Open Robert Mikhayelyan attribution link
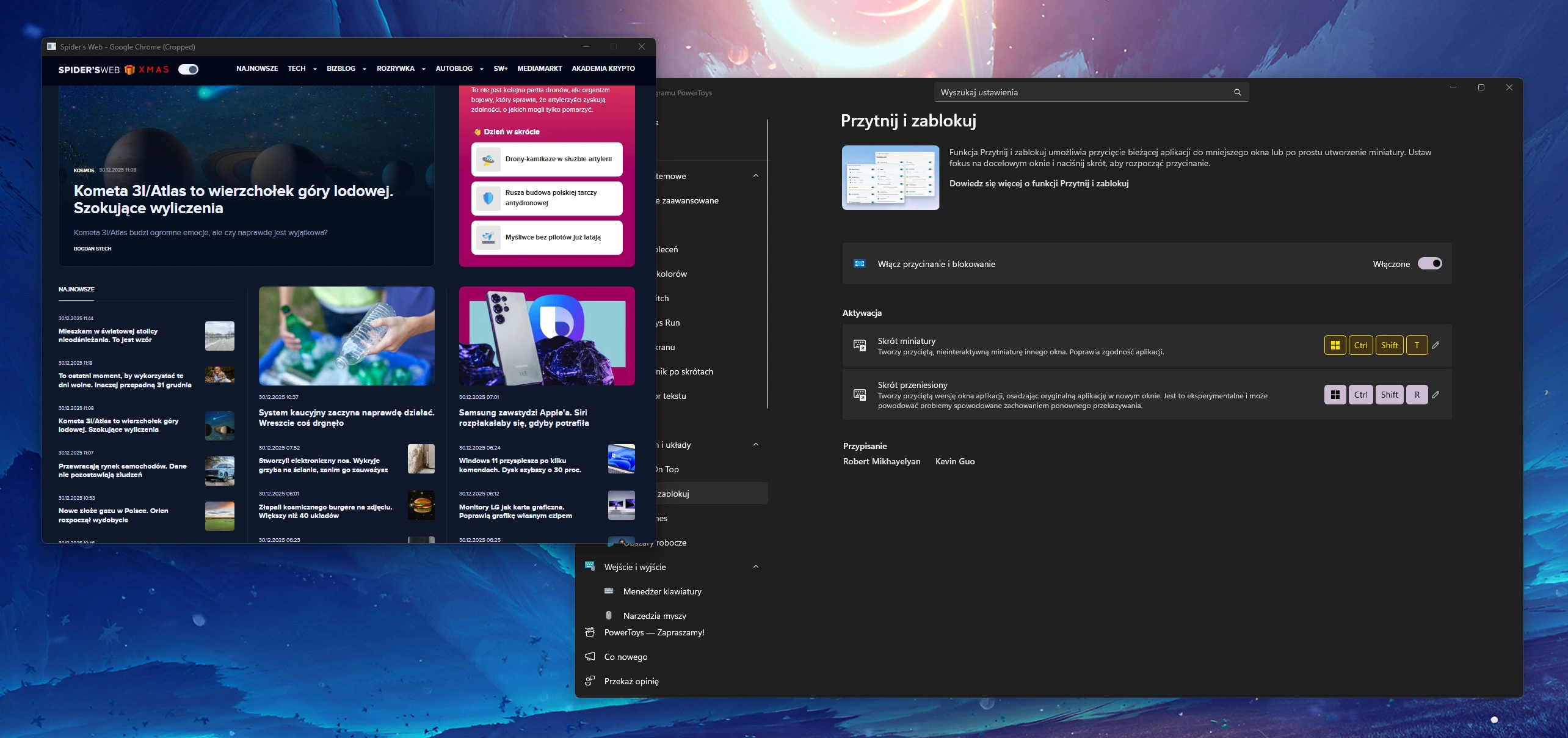The image size is (1568, 738). (x=882, y=461)
